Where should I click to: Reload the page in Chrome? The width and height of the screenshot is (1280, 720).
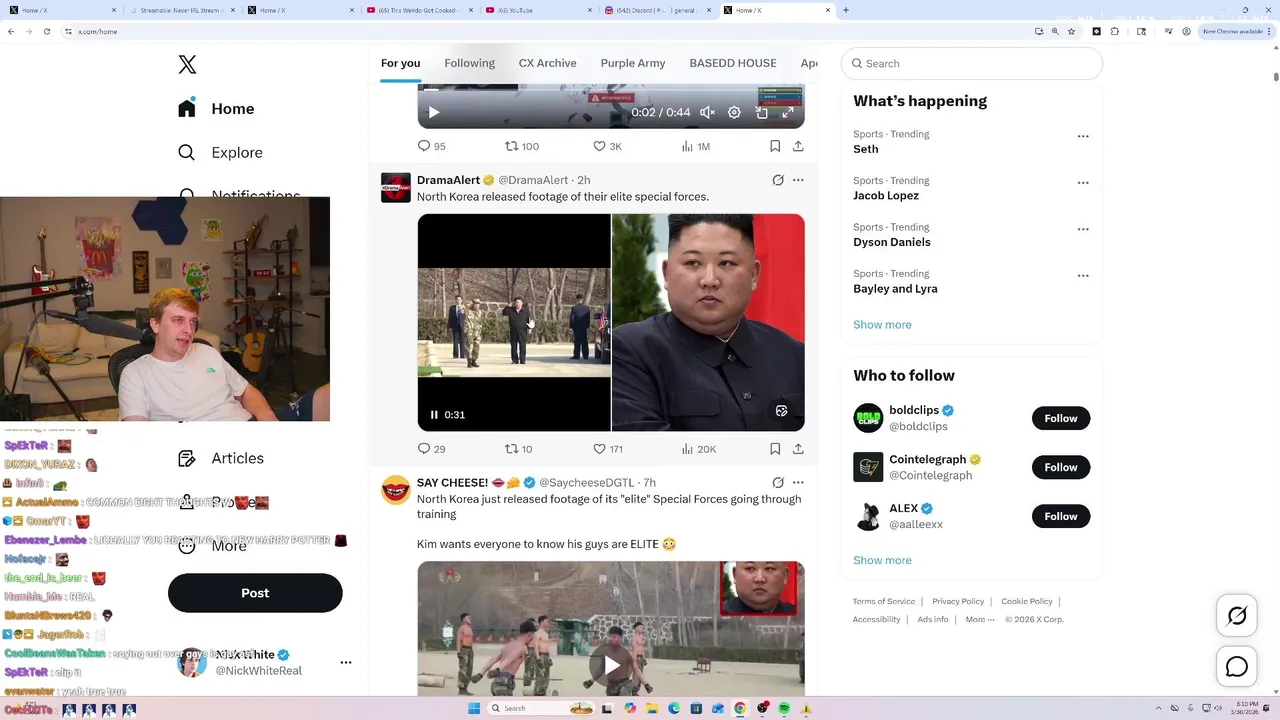[45, 31]
